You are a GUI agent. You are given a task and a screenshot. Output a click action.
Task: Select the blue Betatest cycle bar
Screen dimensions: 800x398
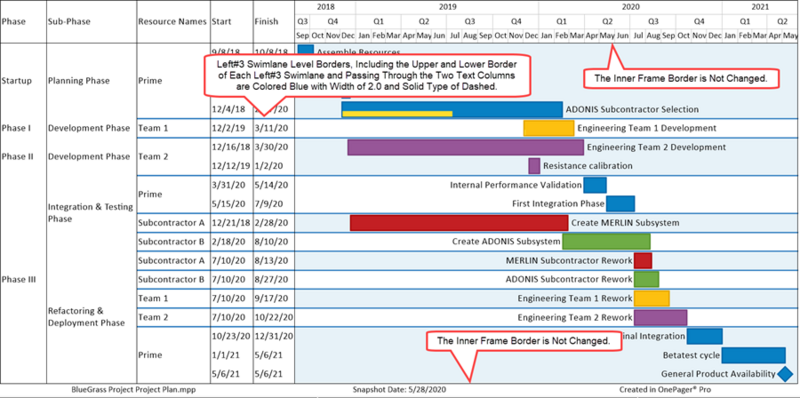754,355
